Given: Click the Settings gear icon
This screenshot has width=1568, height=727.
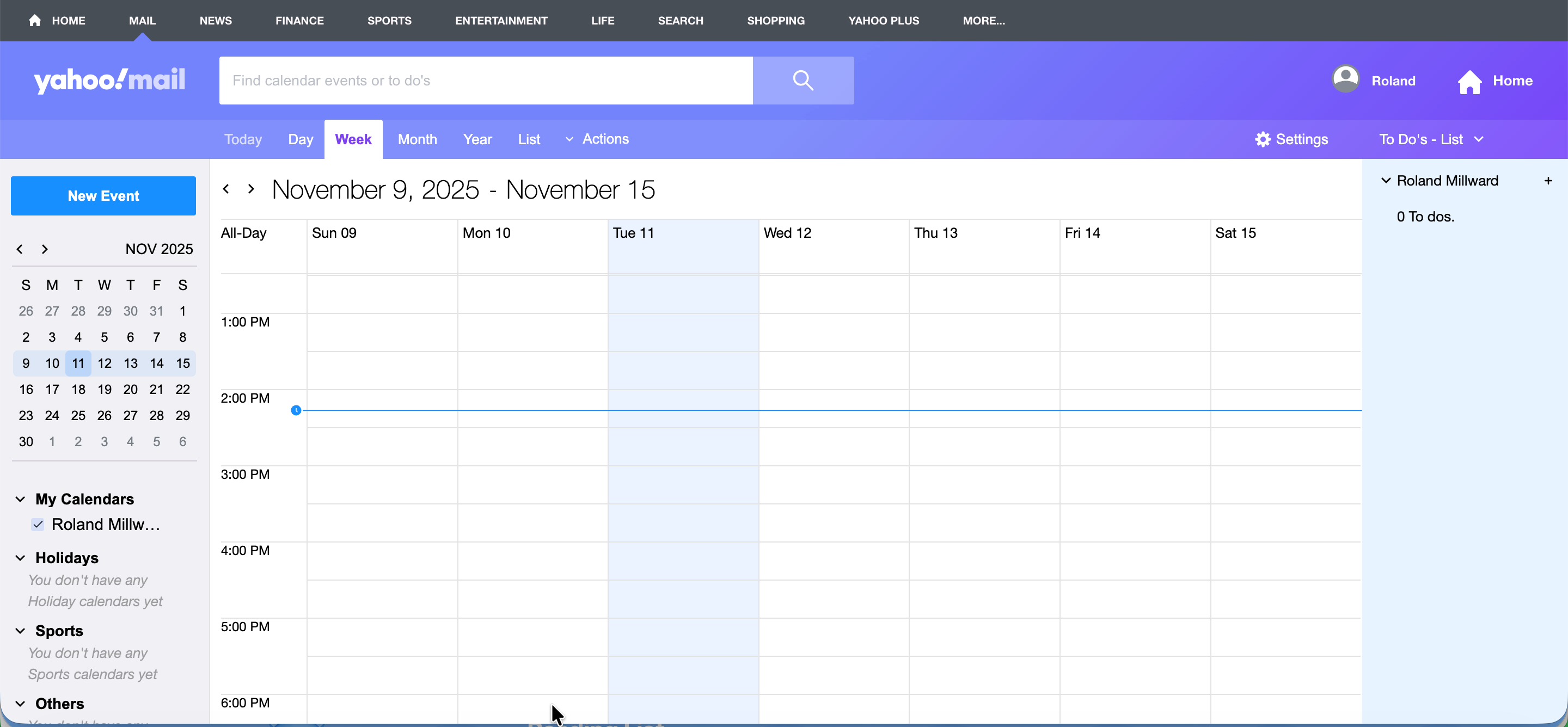Looking at the screenshot, I should coord(1263,139).
